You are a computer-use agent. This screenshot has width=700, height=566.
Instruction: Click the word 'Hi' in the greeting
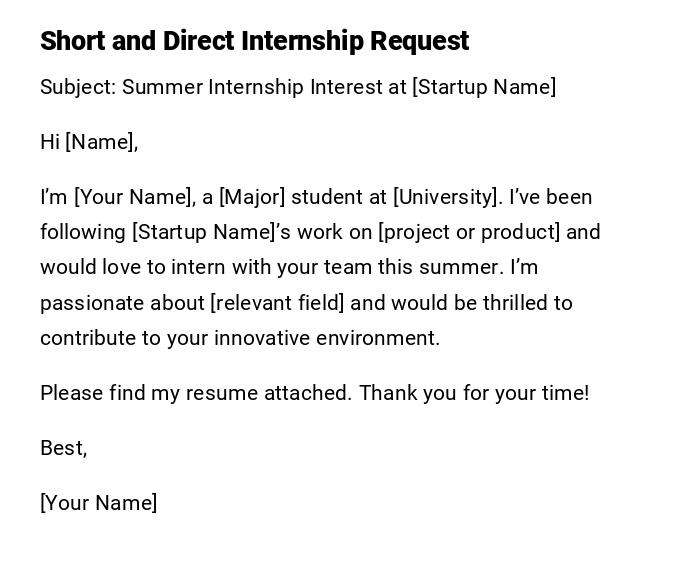click(x=50, y=142)
